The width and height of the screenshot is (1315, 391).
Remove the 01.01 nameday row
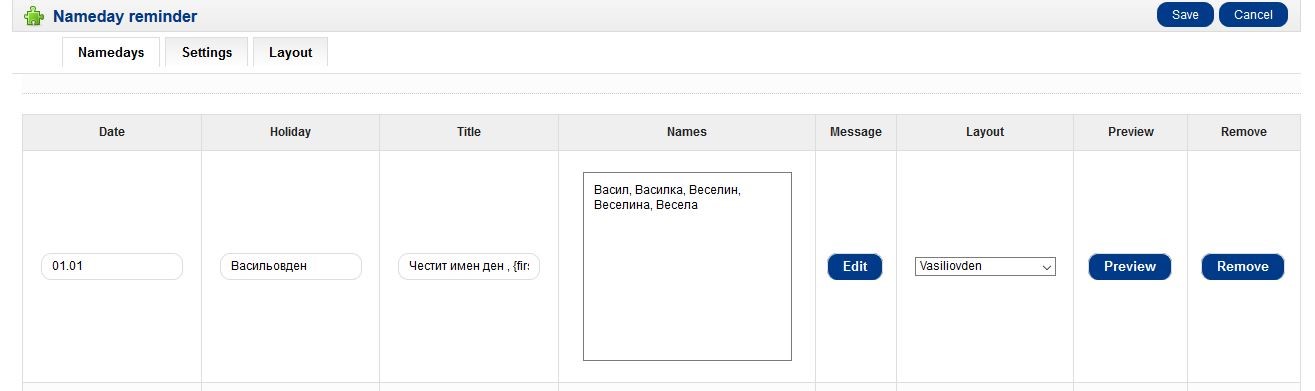tap(1243, 266)
